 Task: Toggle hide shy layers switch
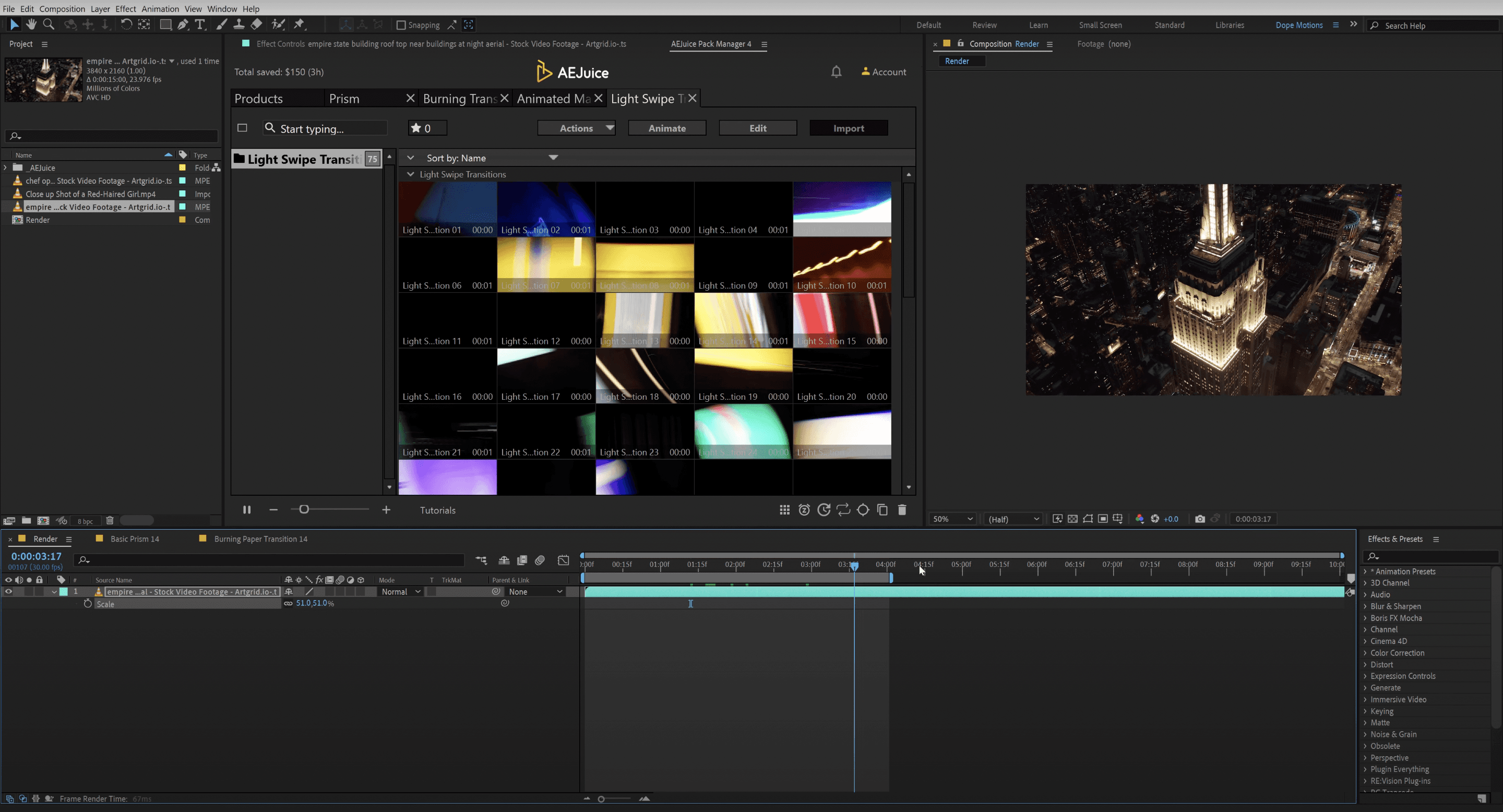pyautogui.click(x=504, y=560)
